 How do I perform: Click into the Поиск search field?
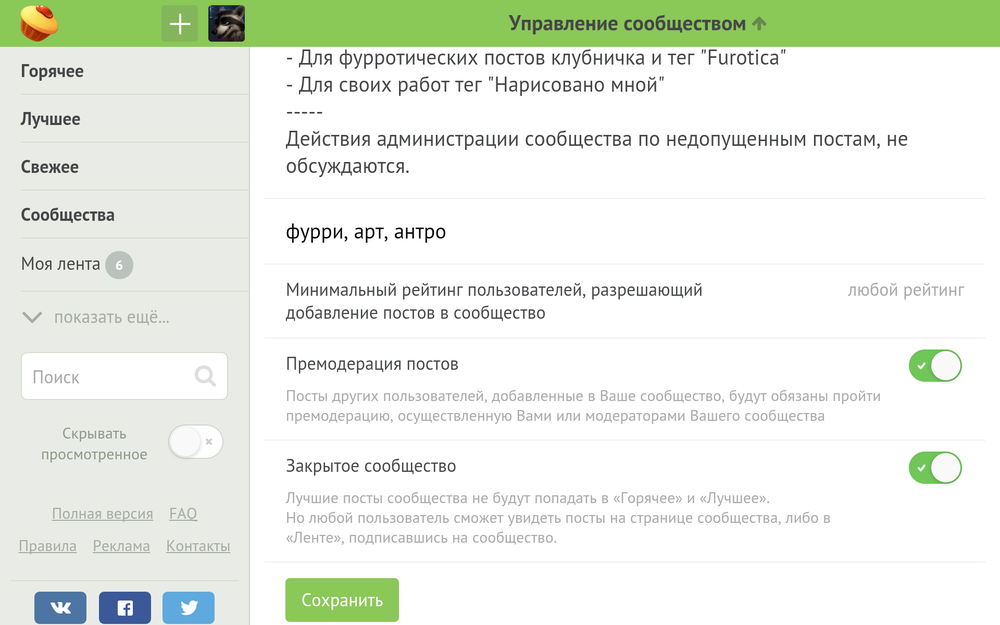[x=105, y=377]
